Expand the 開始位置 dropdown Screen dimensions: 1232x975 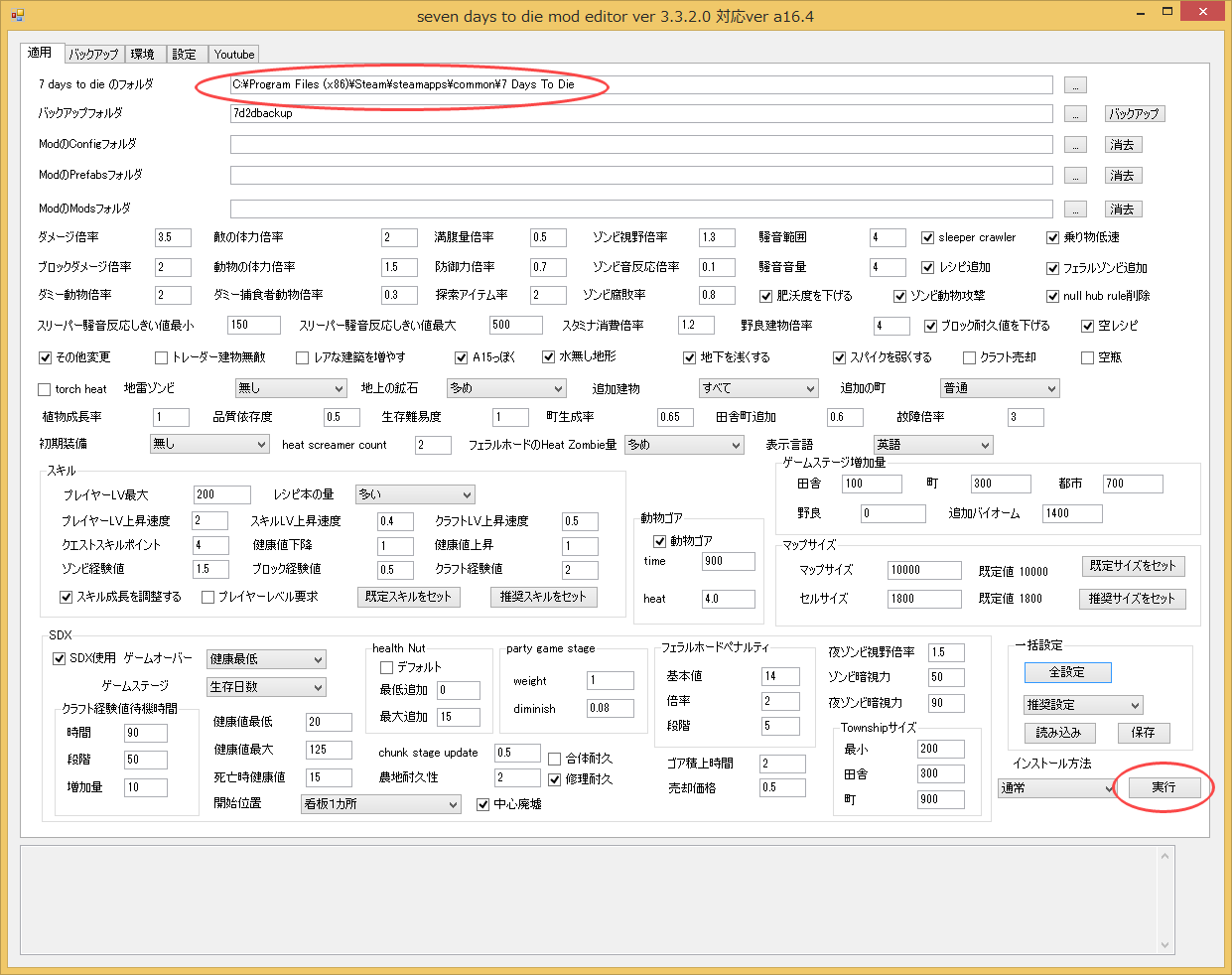(x=381, y=804)
